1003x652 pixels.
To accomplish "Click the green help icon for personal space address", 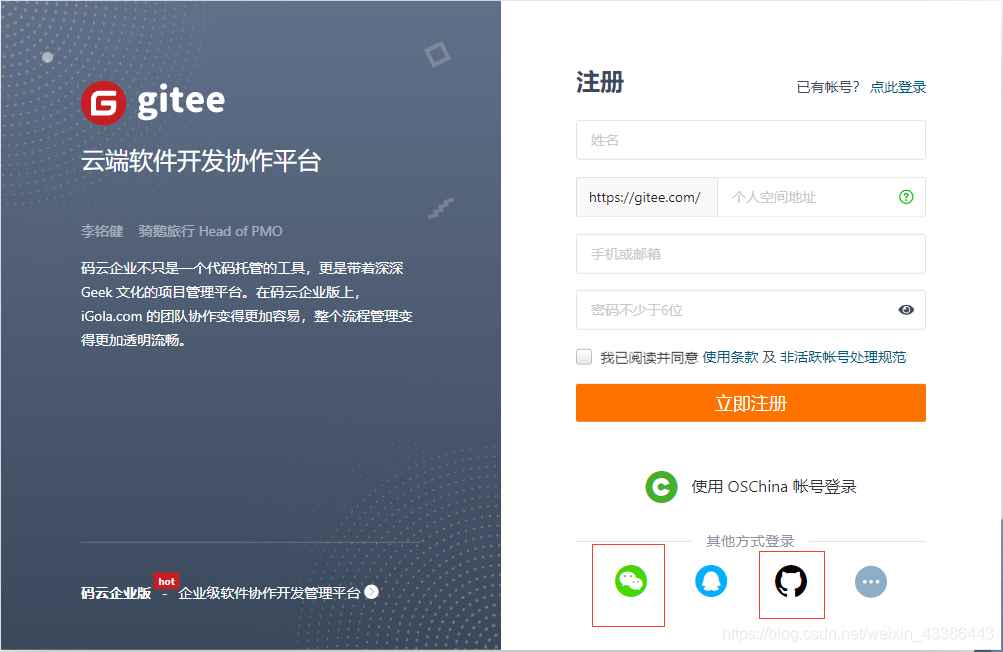I will pyautogui.click(x=906, y=197).
